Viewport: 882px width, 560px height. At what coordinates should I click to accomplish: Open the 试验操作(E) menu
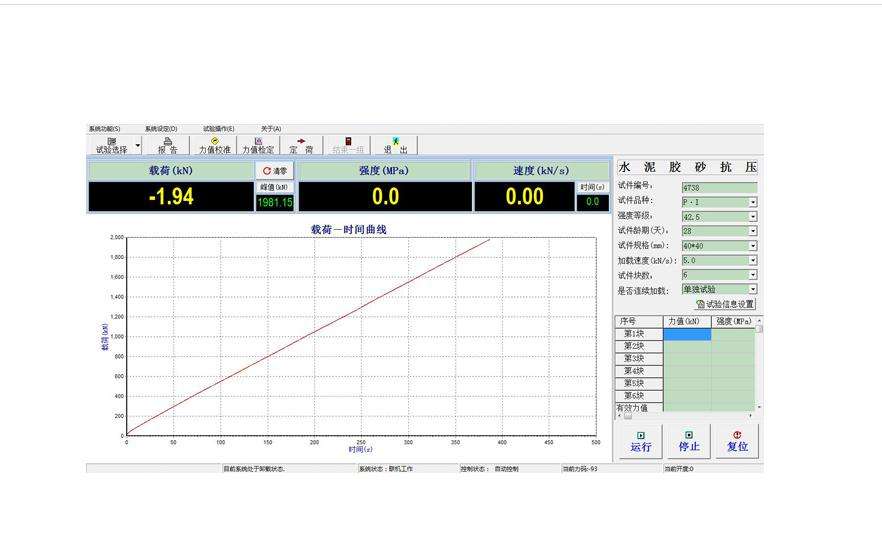coord(219,129)
